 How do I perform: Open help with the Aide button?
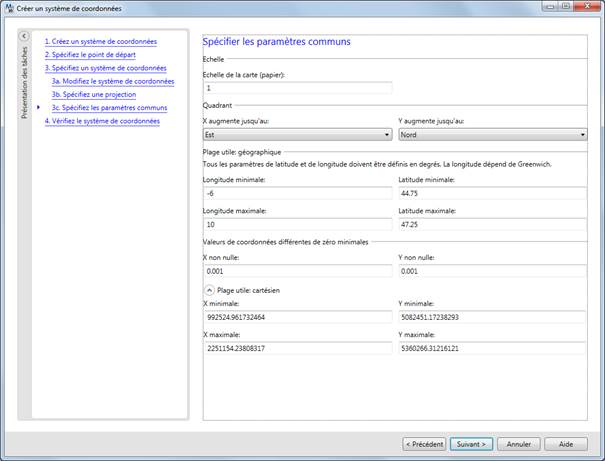click(x=565, y=443)
